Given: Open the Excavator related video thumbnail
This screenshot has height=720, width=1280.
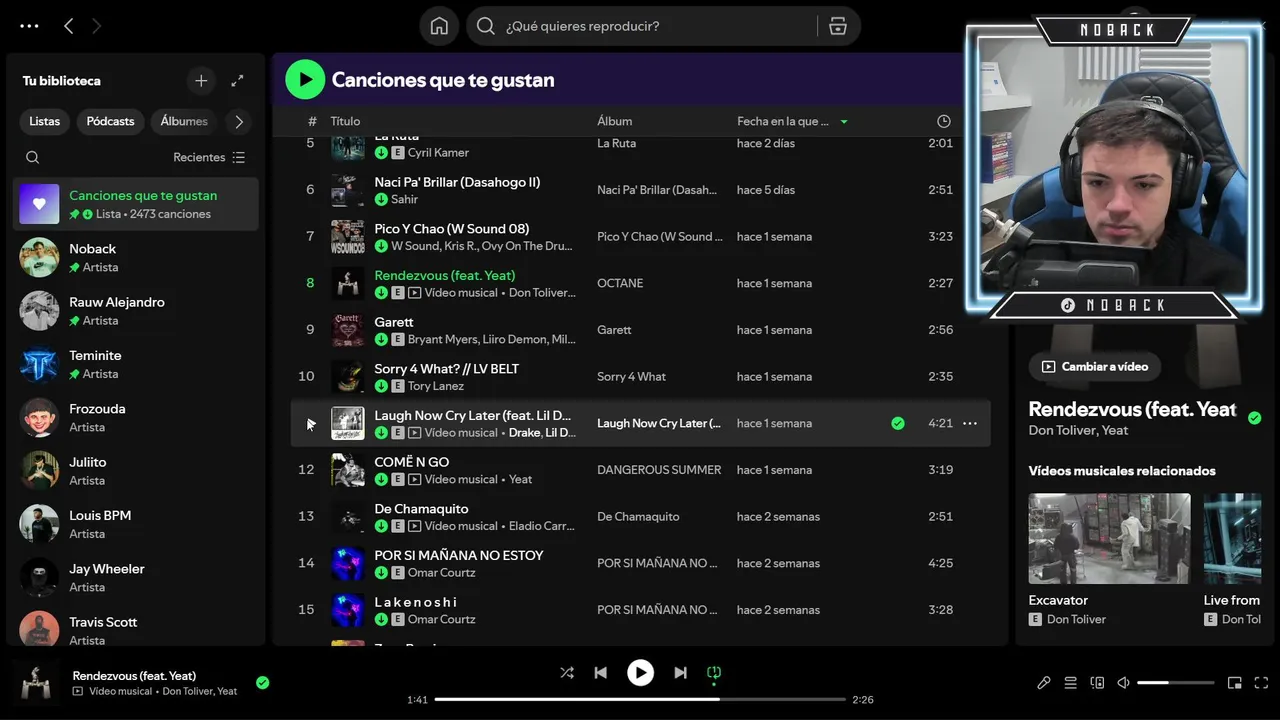Looking at the screenshot, I should [1109, 538].
